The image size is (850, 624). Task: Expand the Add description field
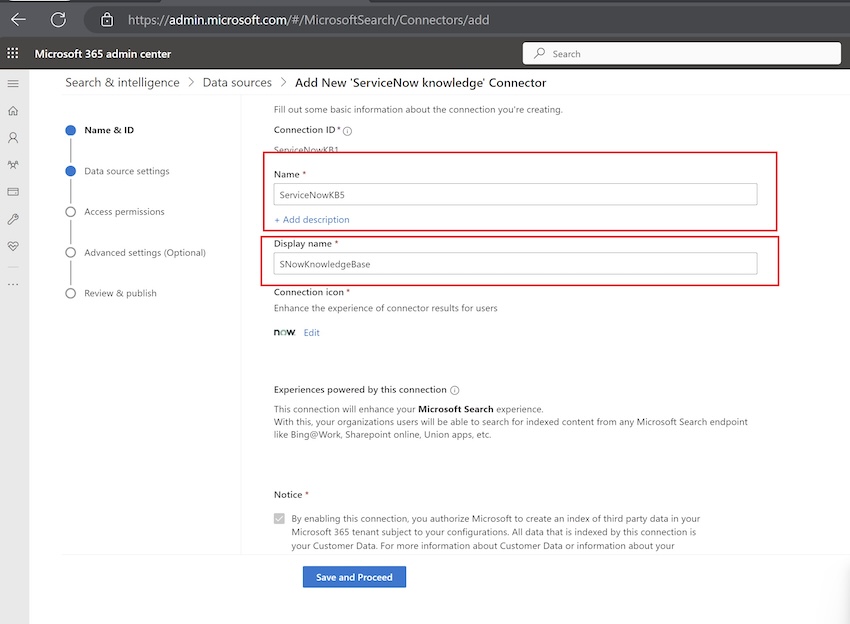tap(311, 219)
